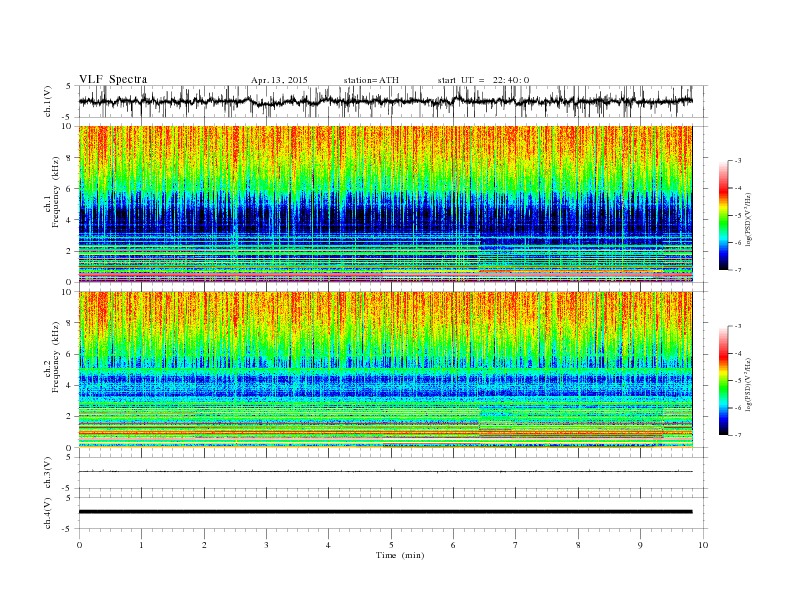
Task: Click the "5" tick on ch.3(V) axis
Action: (70, 457)
